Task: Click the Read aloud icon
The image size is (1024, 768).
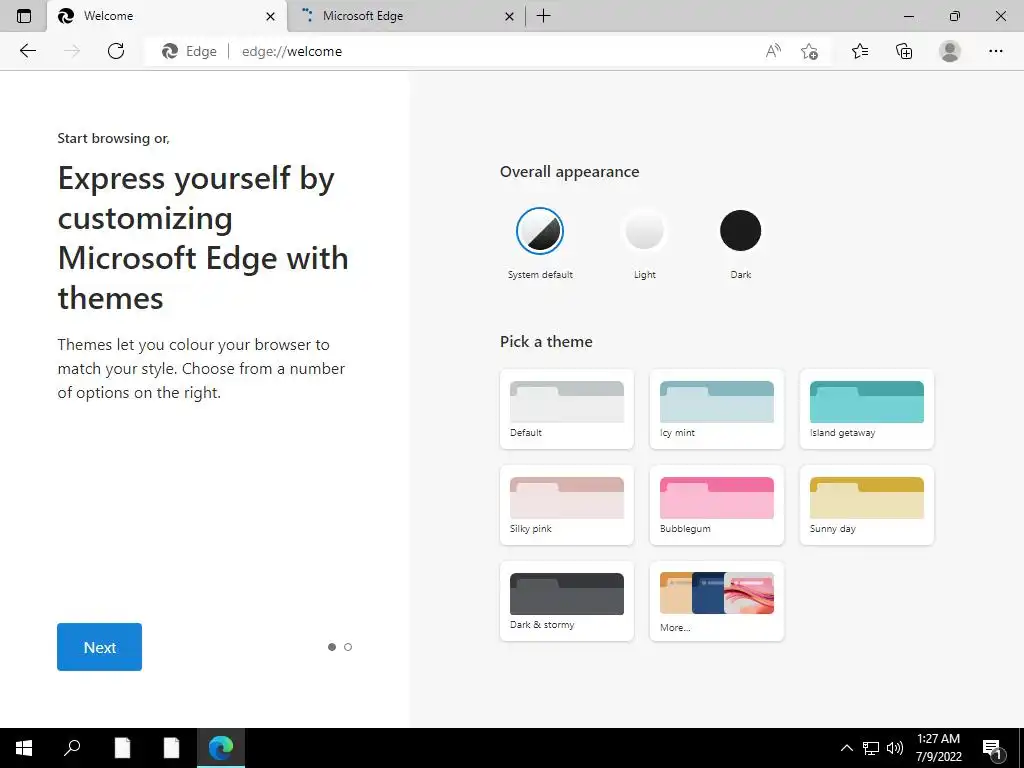Action: tap(773, 51)
